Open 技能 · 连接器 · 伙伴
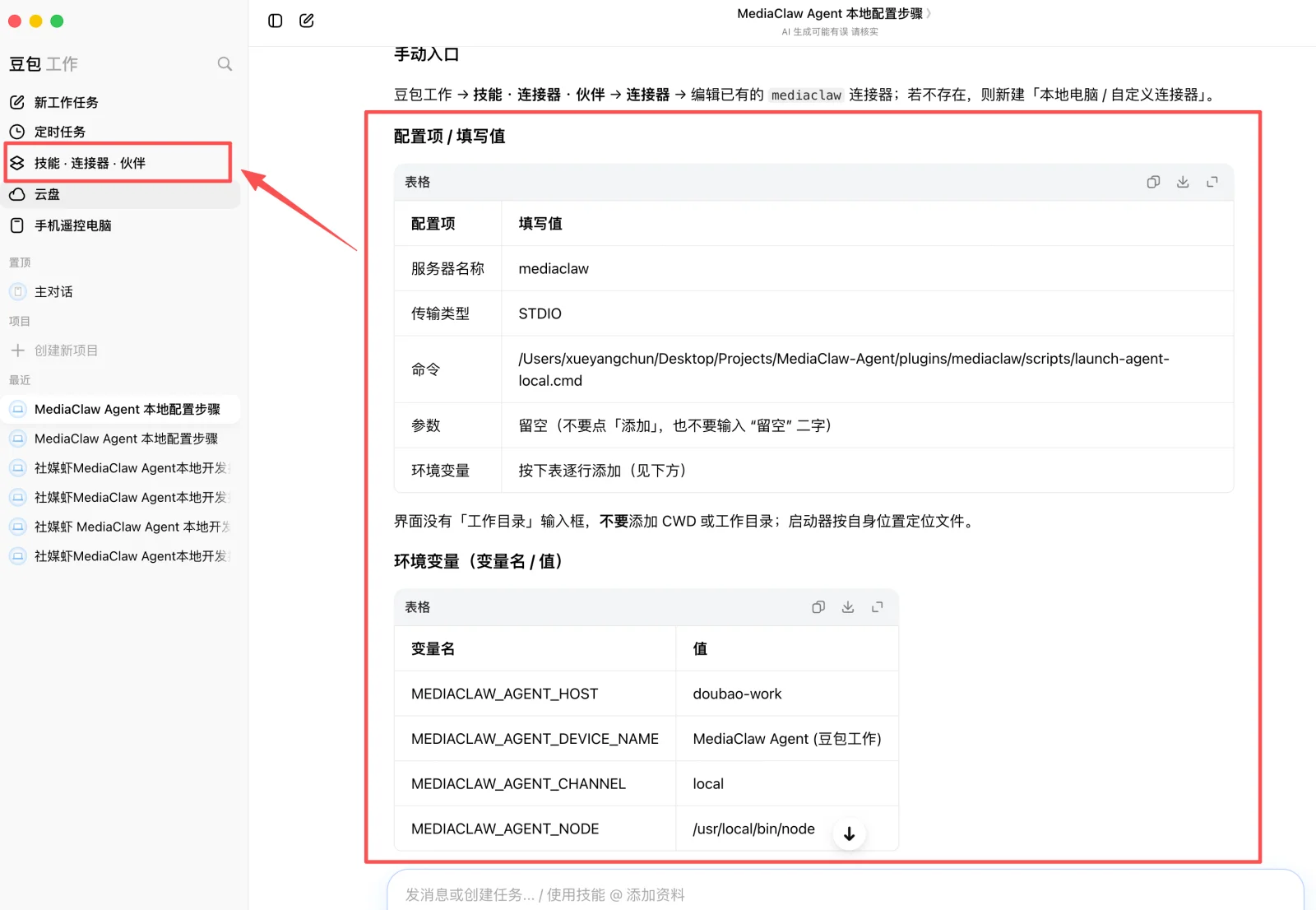The image size is (1316, 910). [120, 163]
